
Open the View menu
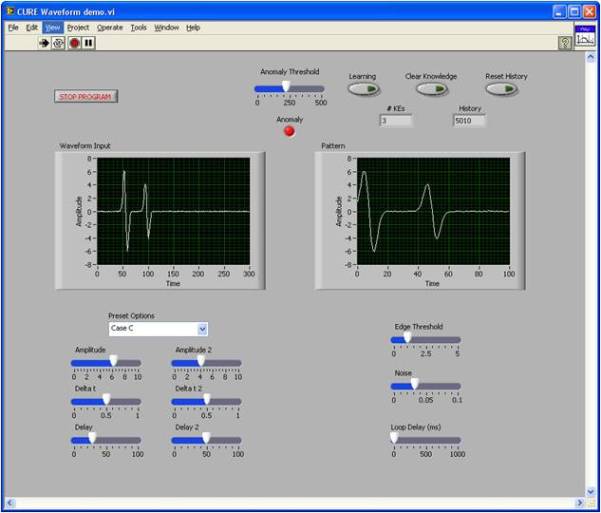pyautogui.click(x=52, y=27)
